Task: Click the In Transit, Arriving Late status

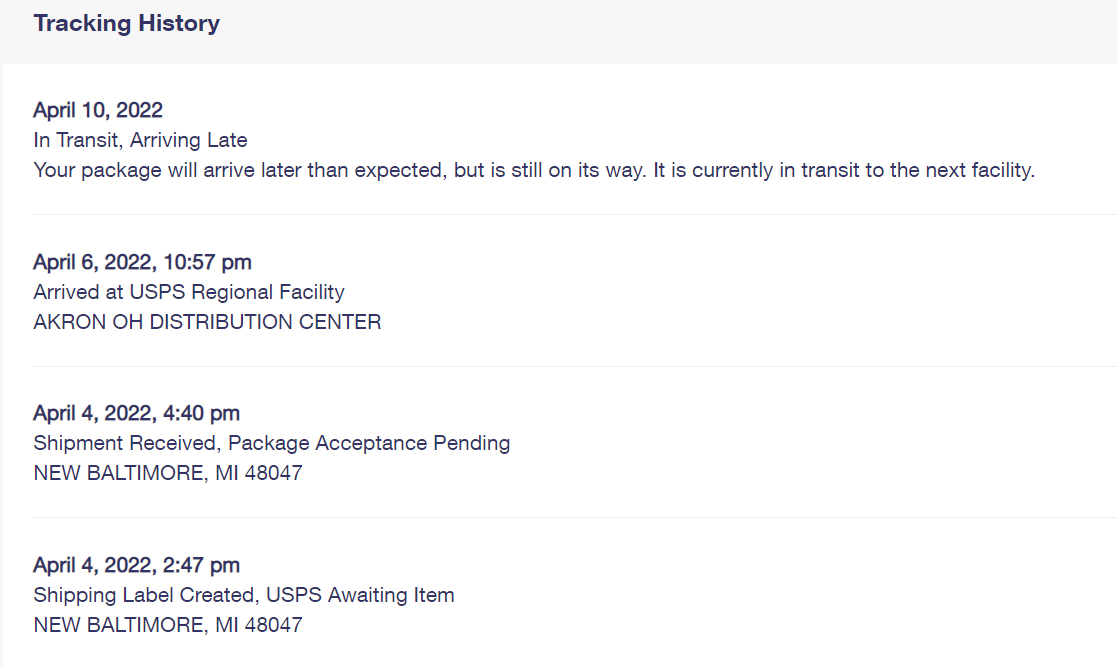Action: (x=140, y=140)
